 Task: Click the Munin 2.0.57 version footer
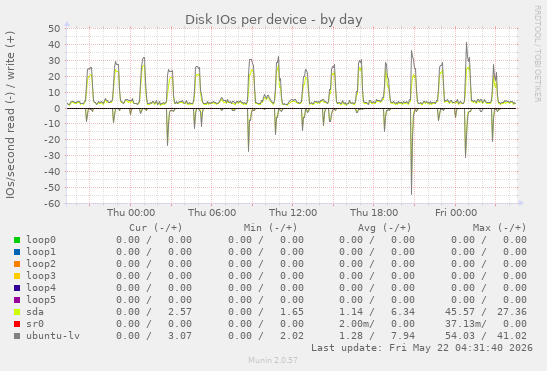click(273, 360)
